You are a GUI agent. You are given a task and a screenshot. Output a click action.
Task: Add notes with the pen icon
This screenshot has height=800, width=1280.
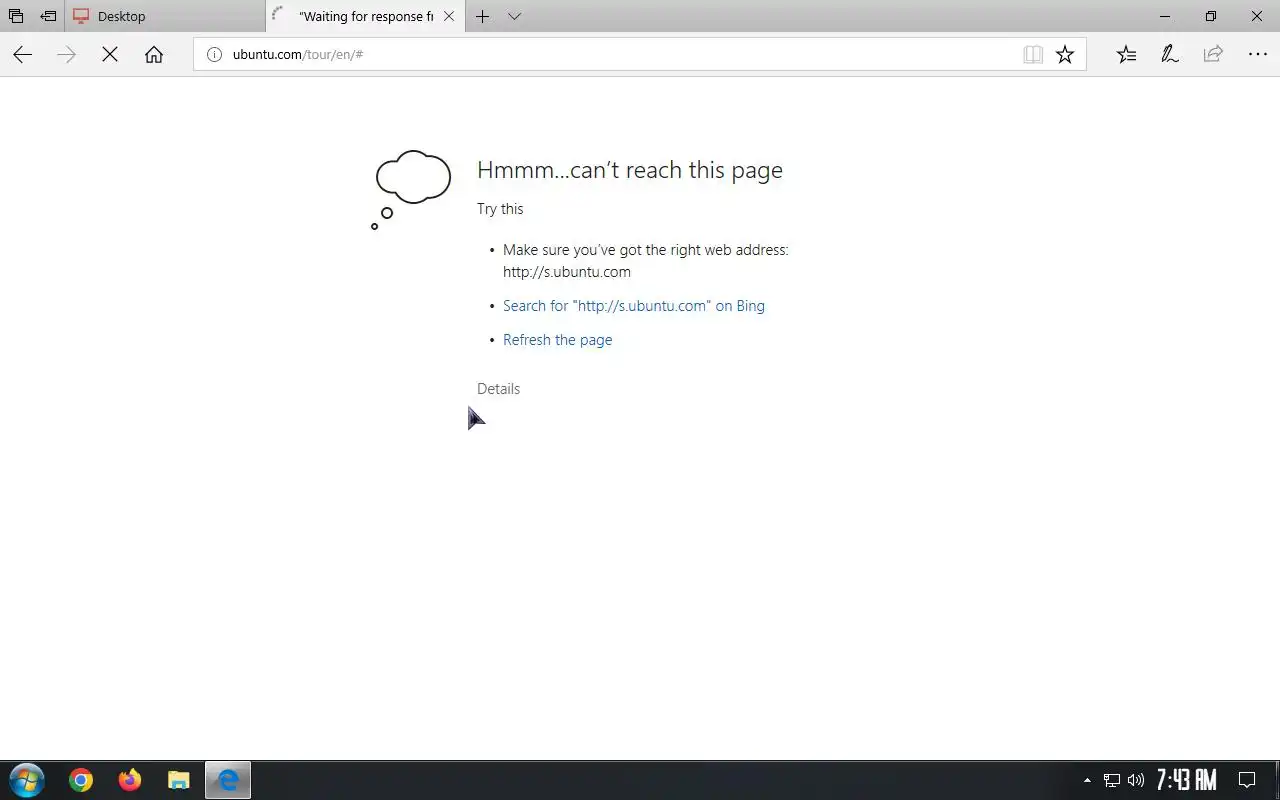(x=1170, y=55)
